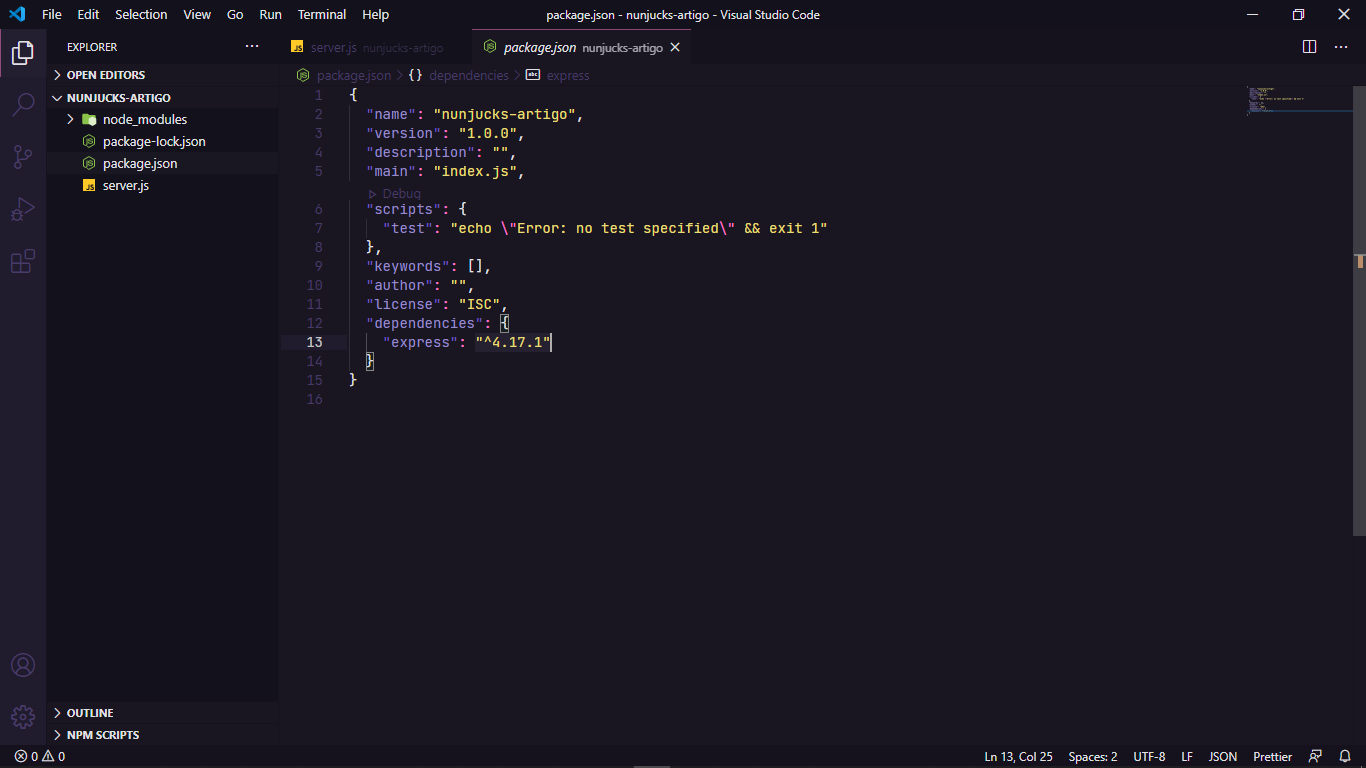The width and height of the screenshot is (1366, 768).
Task: Open the Extensions view icon
Action: pyautogui.click(x=23, y=261)
